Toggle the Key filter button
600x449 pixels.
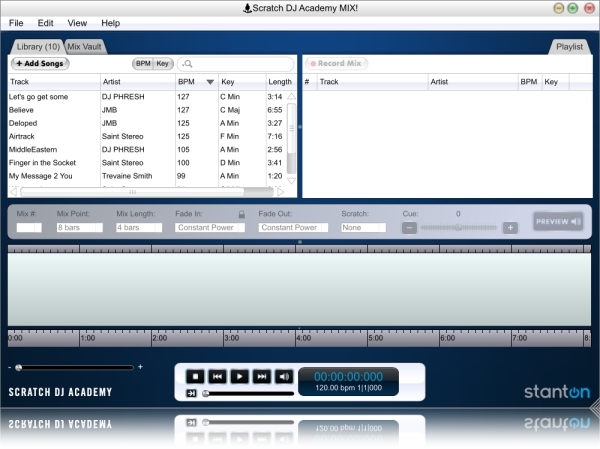[163, 64]
